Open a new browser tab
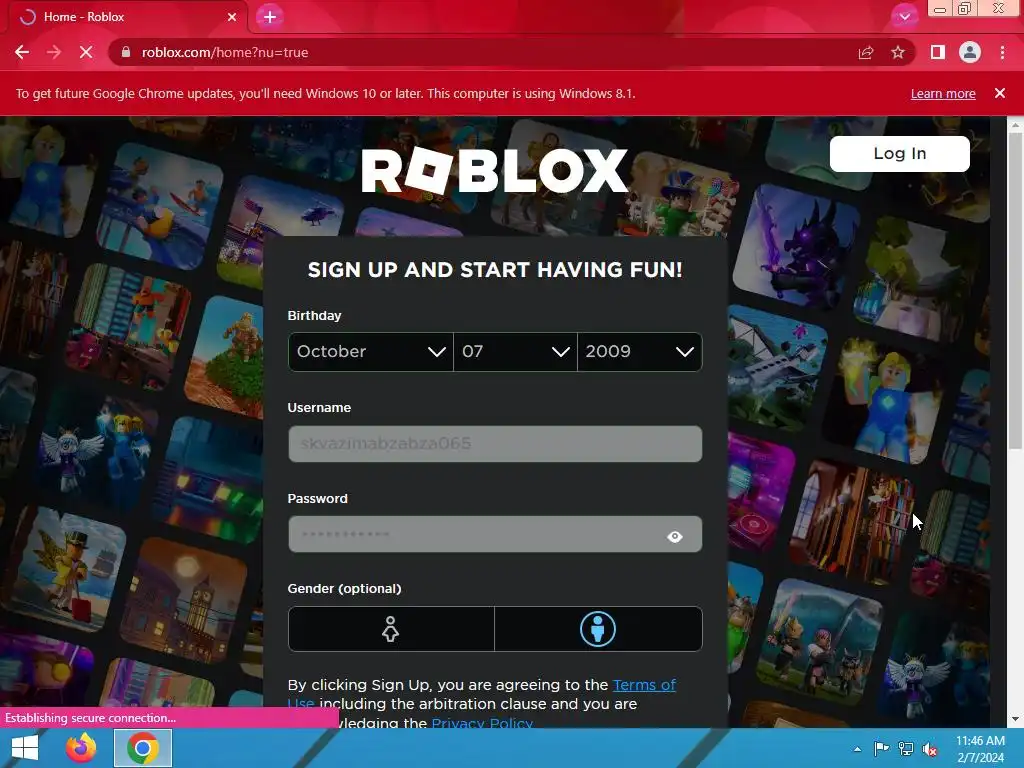The height and width of the screenshot is (768, 1024). point(270,17)
